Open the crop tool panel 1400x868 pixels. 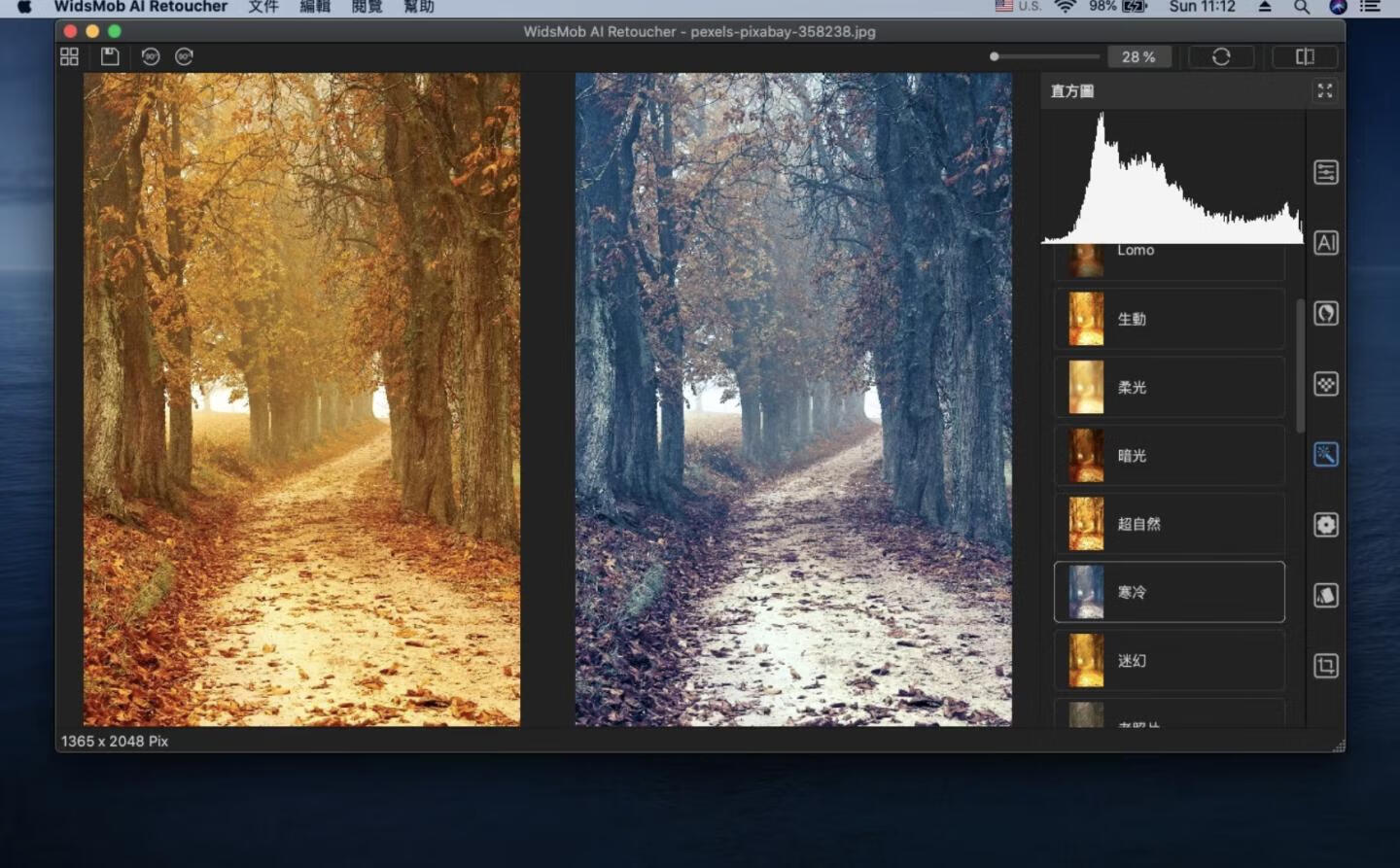click(1326, 666)
